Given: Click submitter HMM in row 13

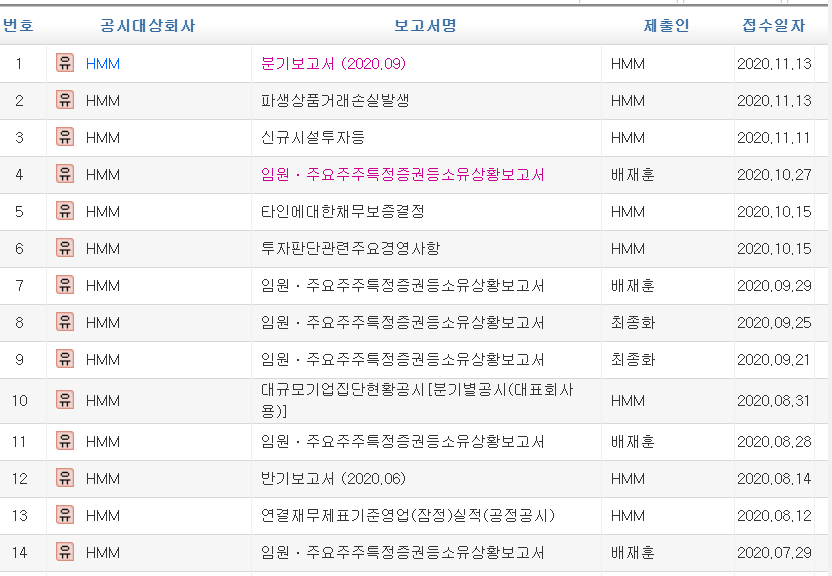Looking at the screenshot, I should (x=628, y=516).
